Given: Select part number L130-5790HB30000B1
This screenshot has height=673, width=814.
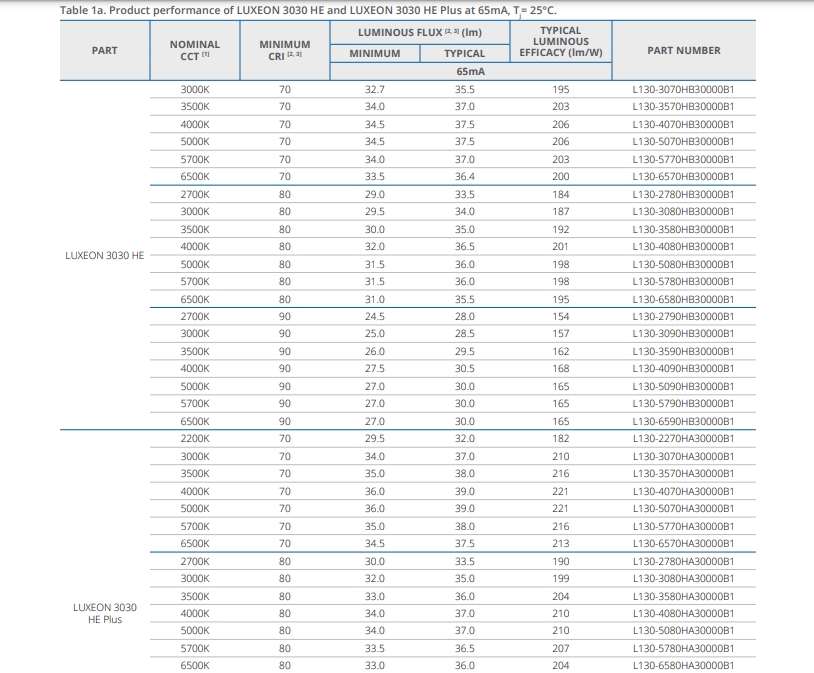Looking at the screenshot, I should tap(683, 403).
